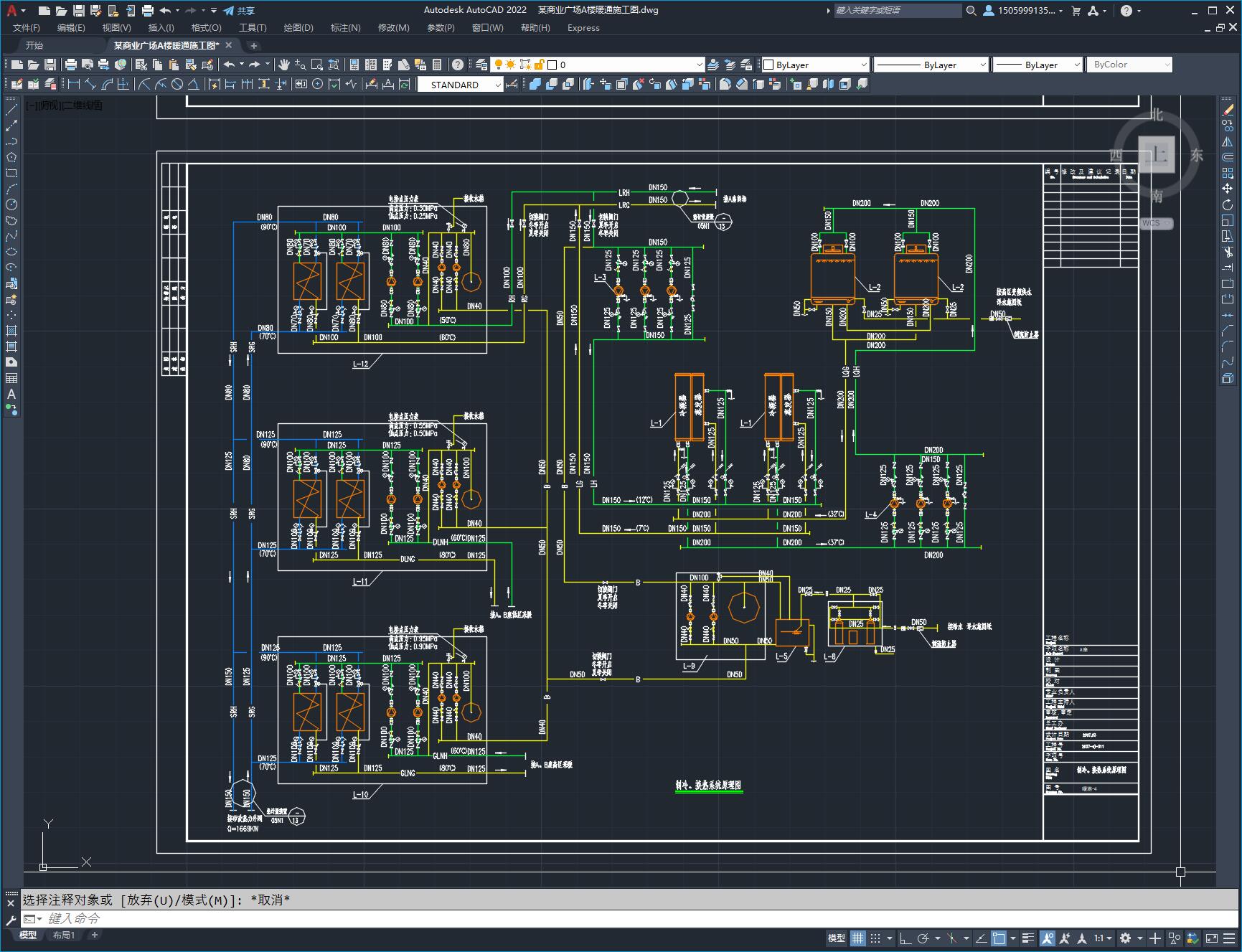The height and width of the screenshot is (952, 1242).
Task: Open the Help question mark icon
Action: point(458,65)
